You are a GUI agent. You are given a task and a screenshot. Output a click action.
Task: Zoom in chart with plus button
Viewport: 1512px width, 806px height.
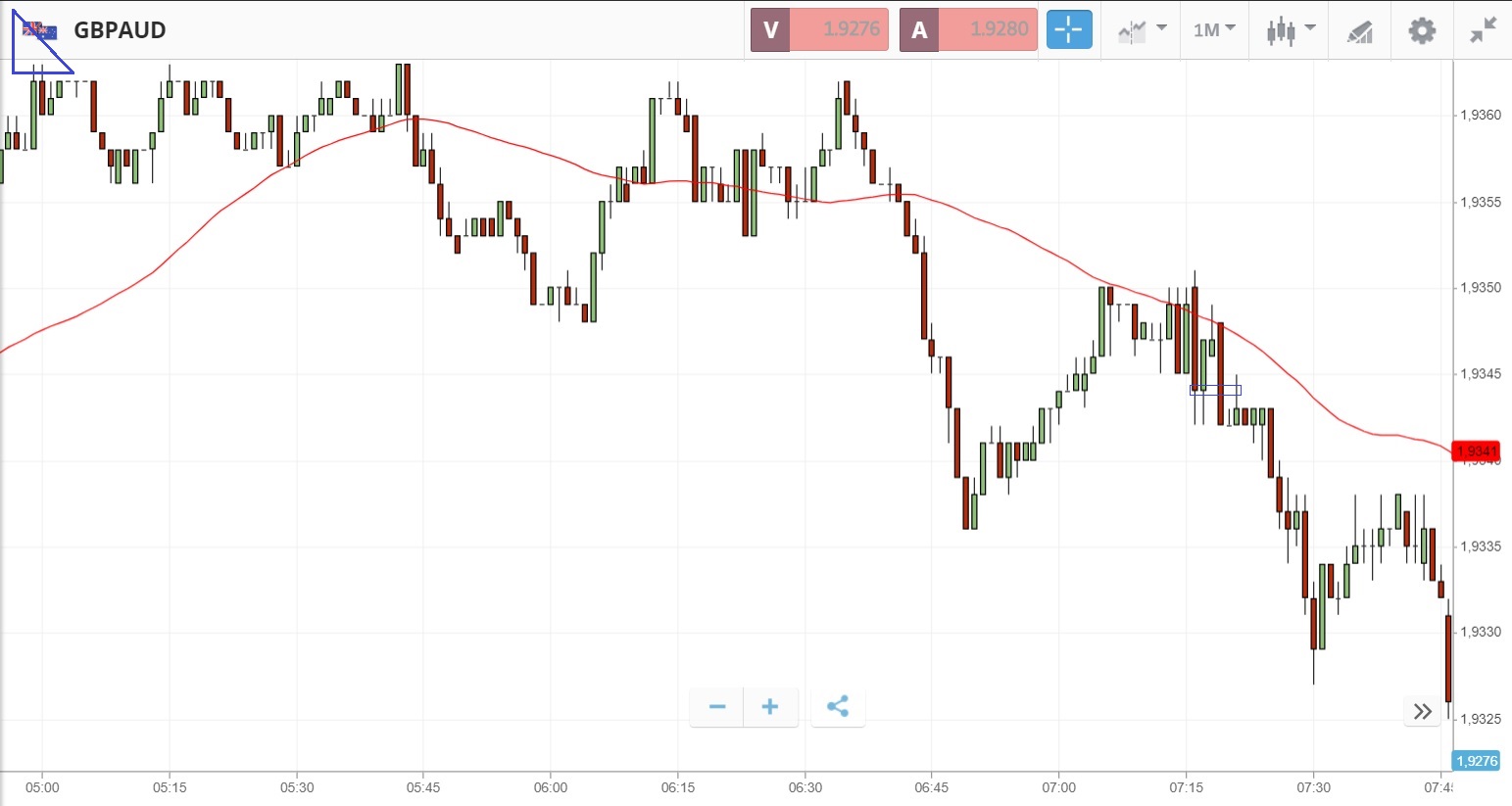click(x=770, y=706)
